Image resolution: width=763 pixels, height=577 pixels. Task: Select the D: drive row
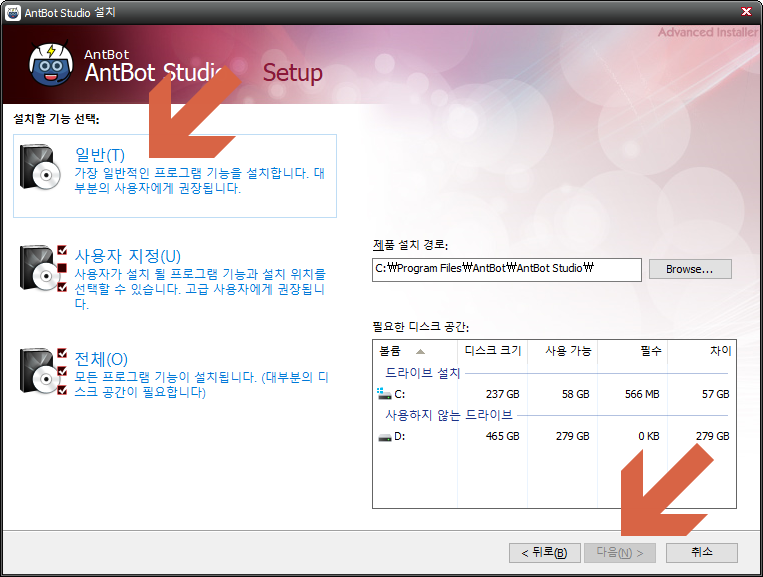[554, 436]
